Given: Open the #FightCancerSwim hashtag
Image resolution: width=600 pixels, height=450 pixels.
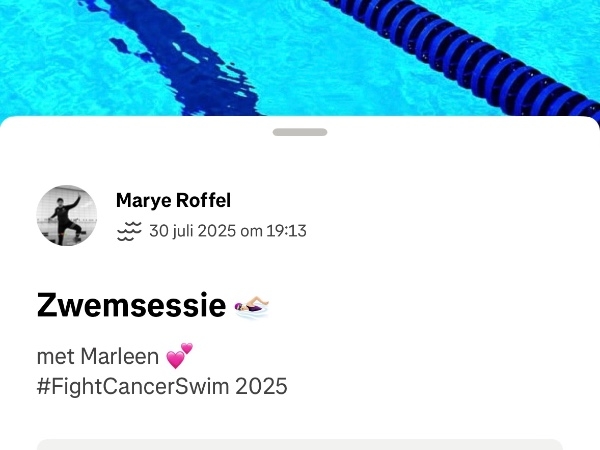Looking at the screenshot, I should [x=133, y=386].
